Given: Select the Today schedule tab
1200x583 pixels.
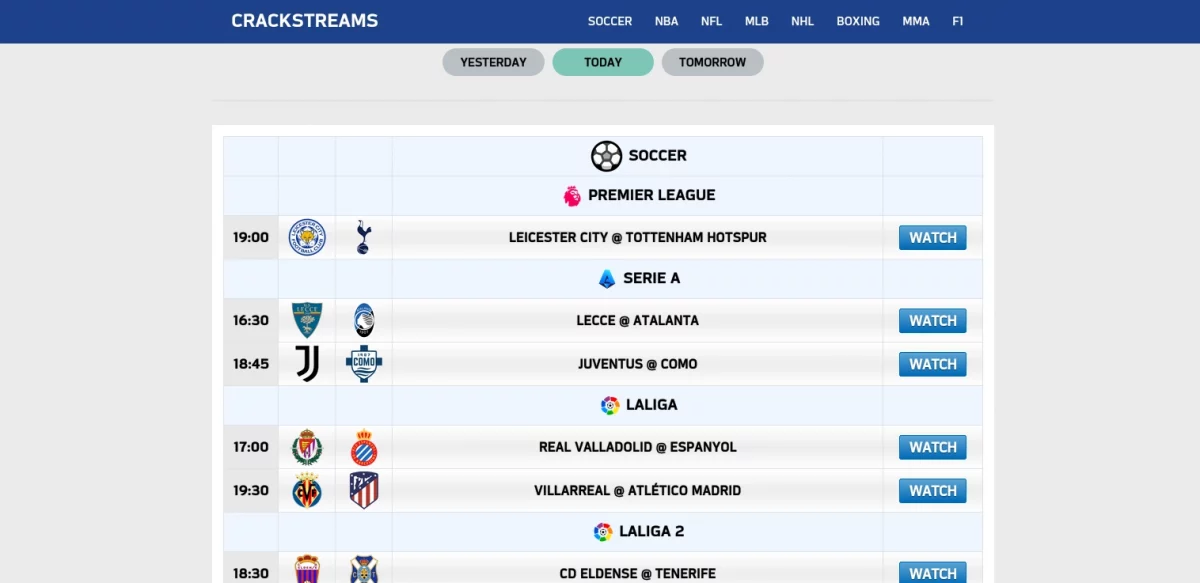Looking at the screenshot, I should coord(603,62).
